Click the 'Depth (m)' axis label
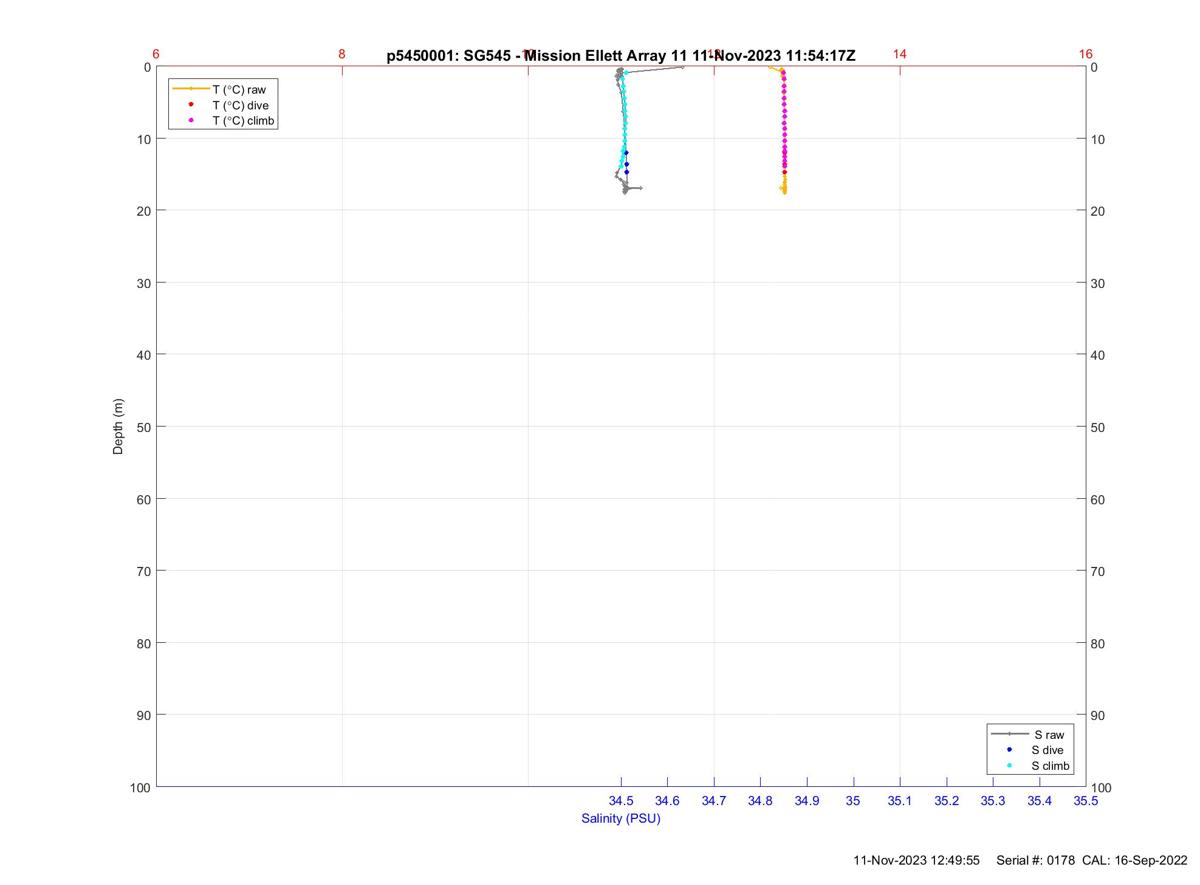The height and width of the screenshot is (885, 1200). tap(118, 427)
